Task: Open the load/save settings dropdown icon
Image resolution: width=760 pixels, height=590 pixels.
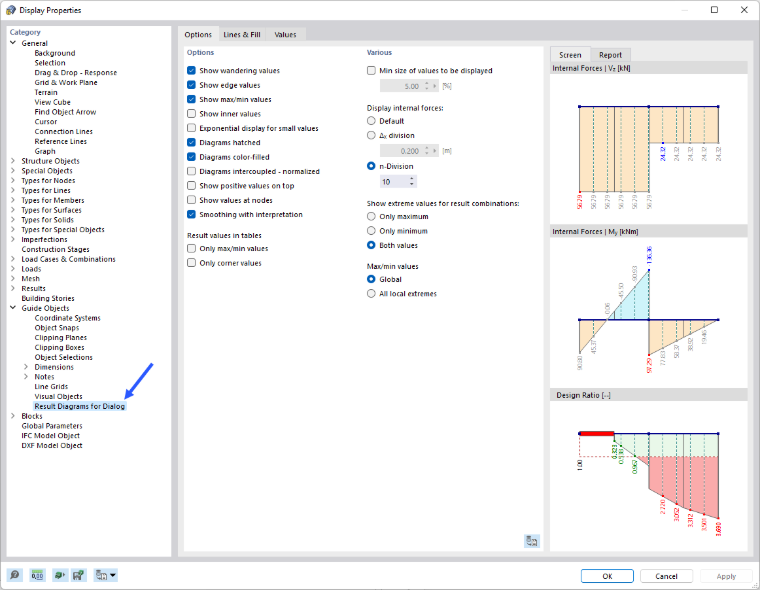Action: (x=105, y=575)
